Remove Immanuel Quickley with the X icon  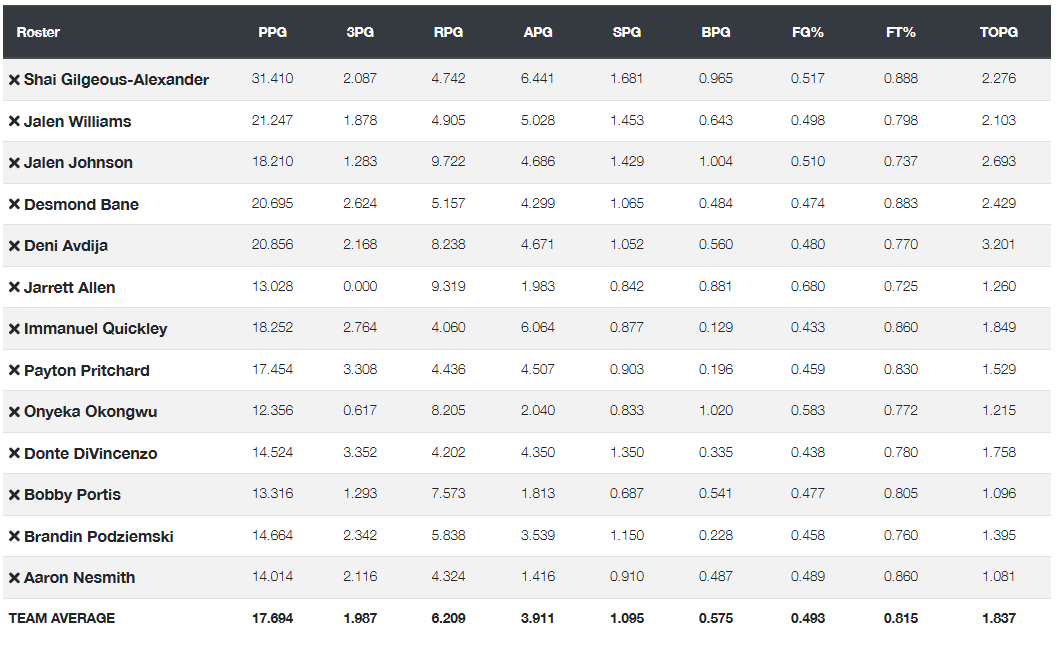pos(14,328)
